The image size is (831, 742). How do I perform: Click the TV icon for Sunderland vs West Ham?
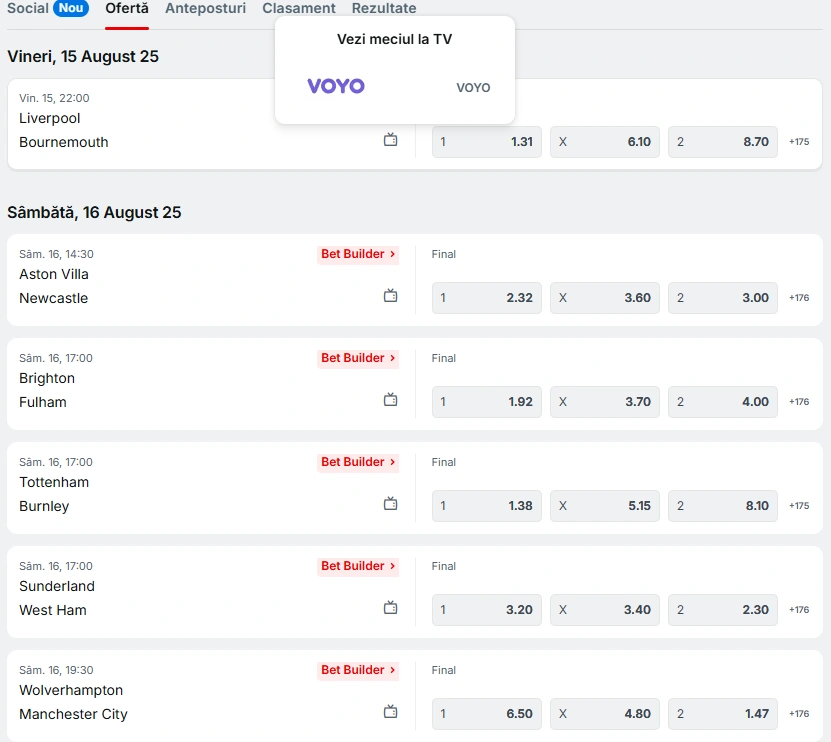coord(391,607)
